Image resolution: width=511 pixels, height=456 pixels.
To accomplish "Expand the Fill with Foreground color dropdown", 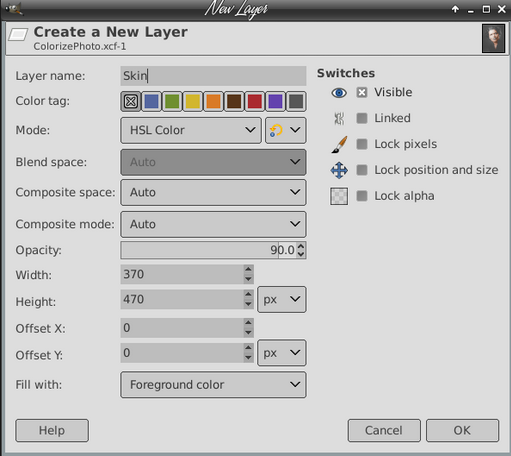I will 213,385.
